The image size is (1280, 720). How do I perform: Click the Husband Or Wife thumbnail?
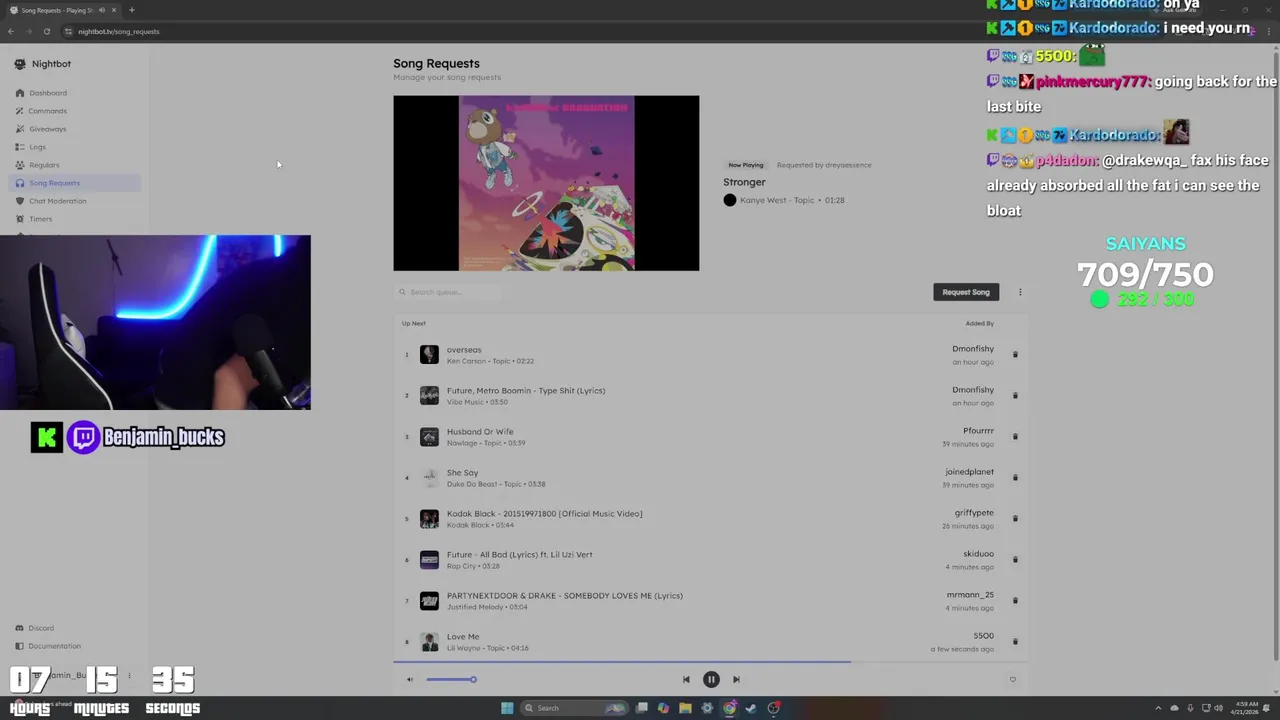[x=429, y=436]
